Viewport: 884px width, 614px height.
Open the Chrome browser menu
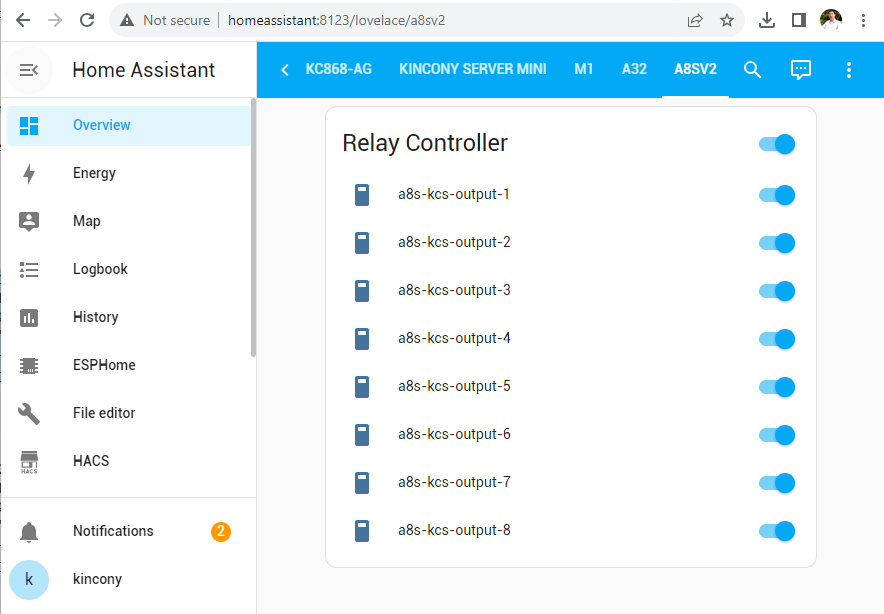(x=863, y=20)
